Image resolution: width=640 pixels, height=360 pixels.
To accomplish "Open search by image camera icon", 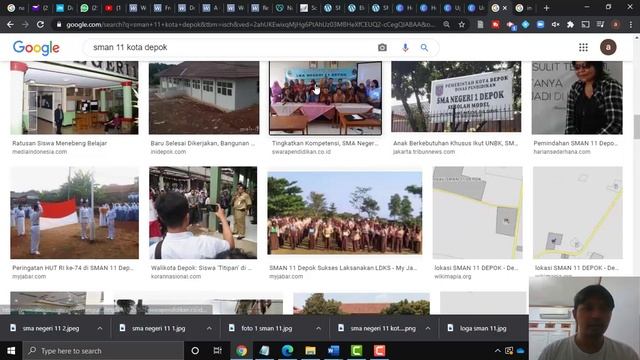I will tap(382, 47).
